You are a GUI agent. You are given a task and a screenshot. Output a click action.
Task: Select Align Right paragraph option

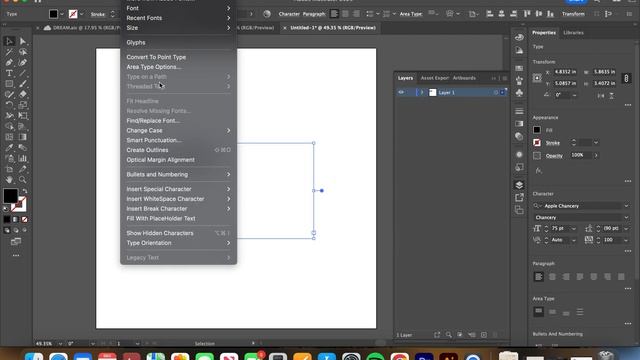click(x=566, y=277)
